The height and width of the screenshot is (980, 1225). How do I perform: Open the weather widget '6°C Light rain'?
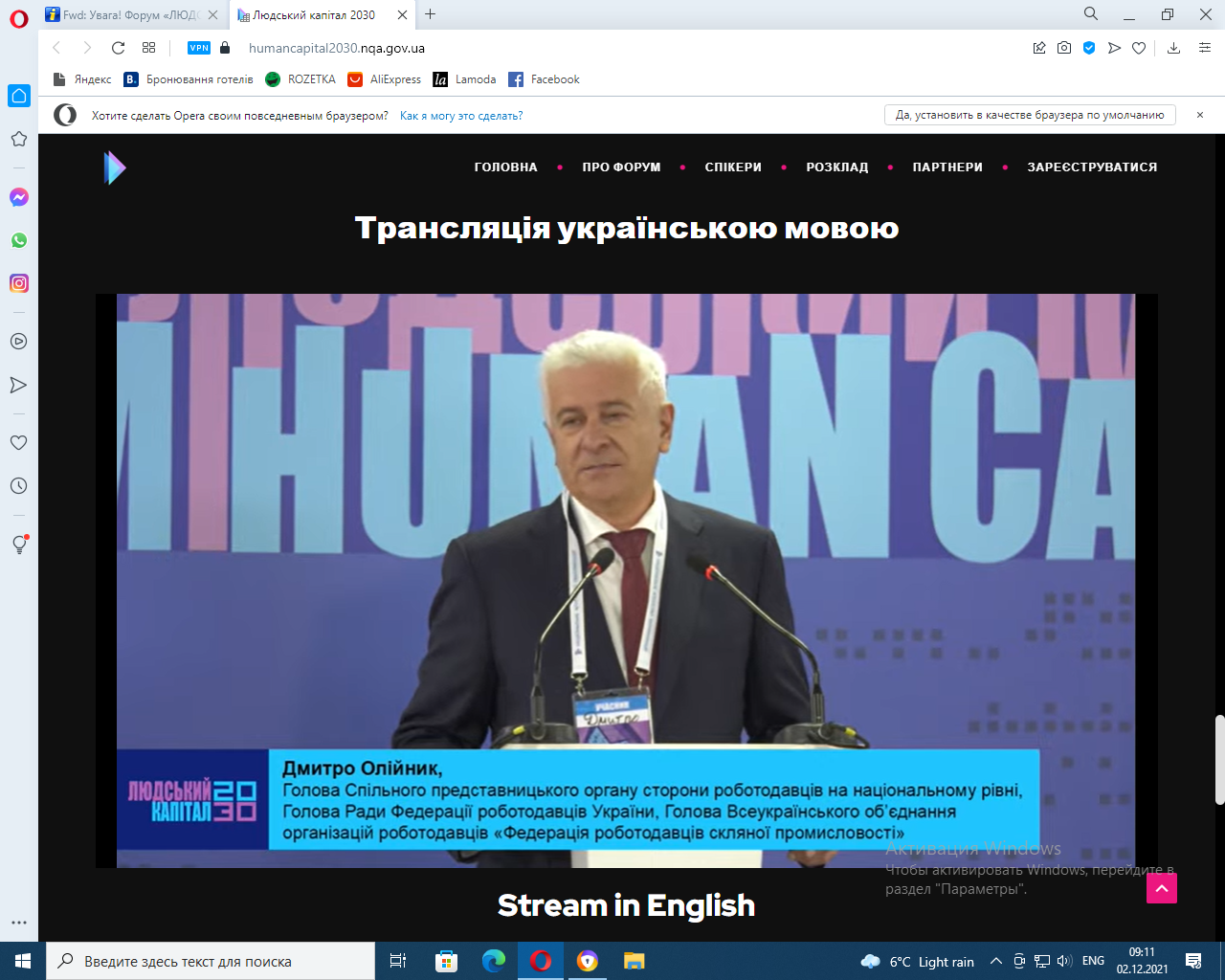point(918,962)
